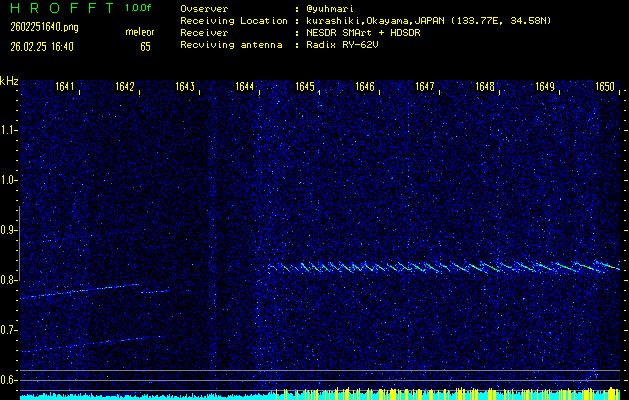Click the meteor count value 65
The image size is (629, 400).
click(x=145, y=46)
